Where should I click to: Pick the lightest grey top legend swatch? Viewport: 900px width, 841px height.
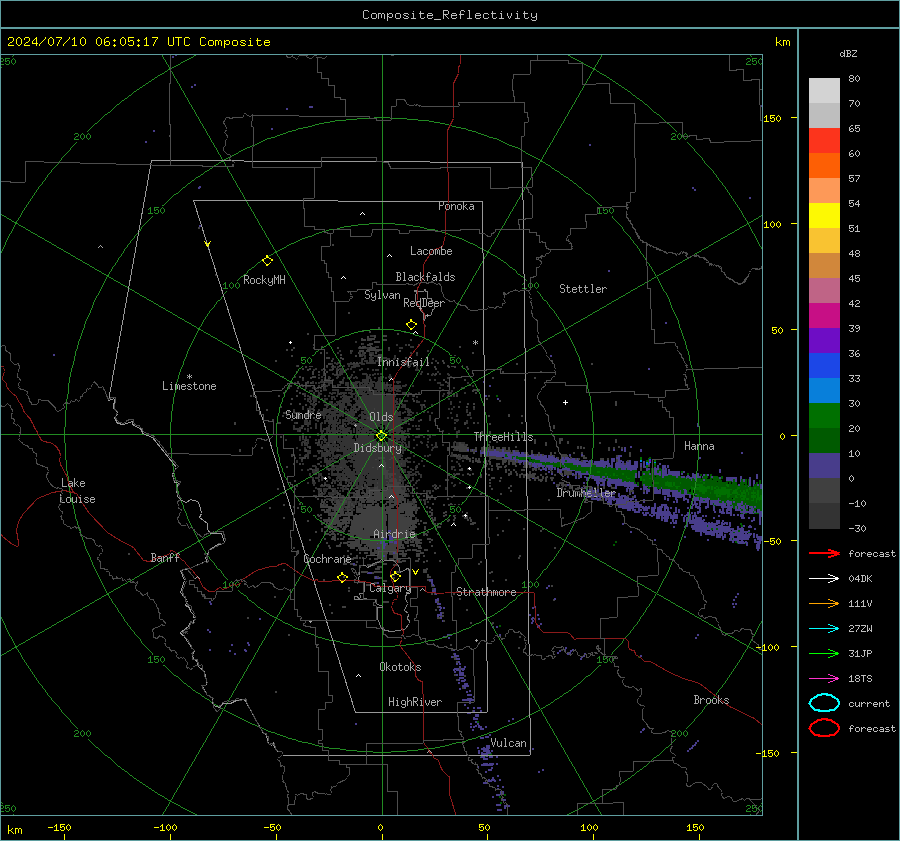click(824, 91)
